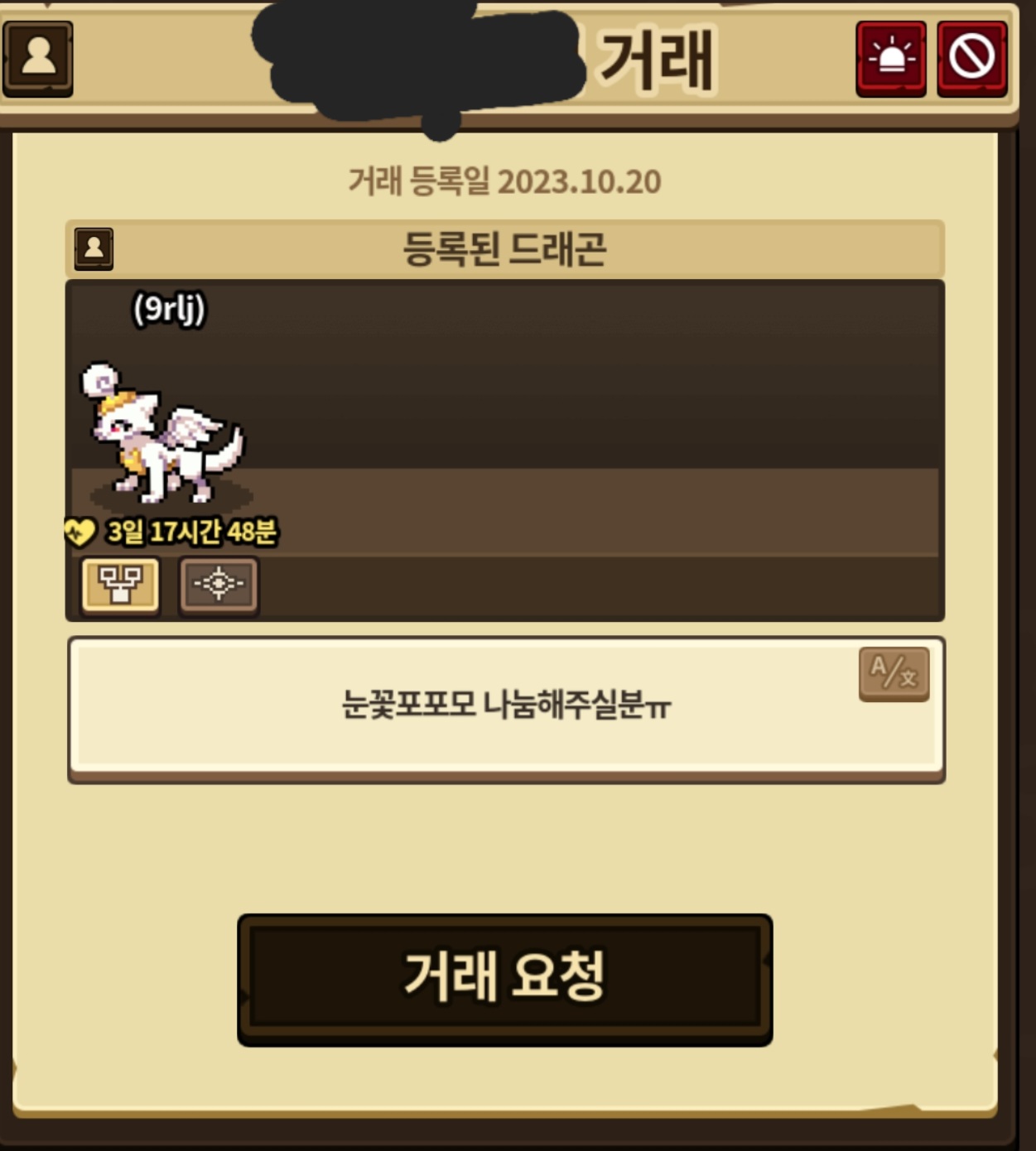Block this user with the red prohibition icon
This screenshot has height=1151, width=1036.
972,59
